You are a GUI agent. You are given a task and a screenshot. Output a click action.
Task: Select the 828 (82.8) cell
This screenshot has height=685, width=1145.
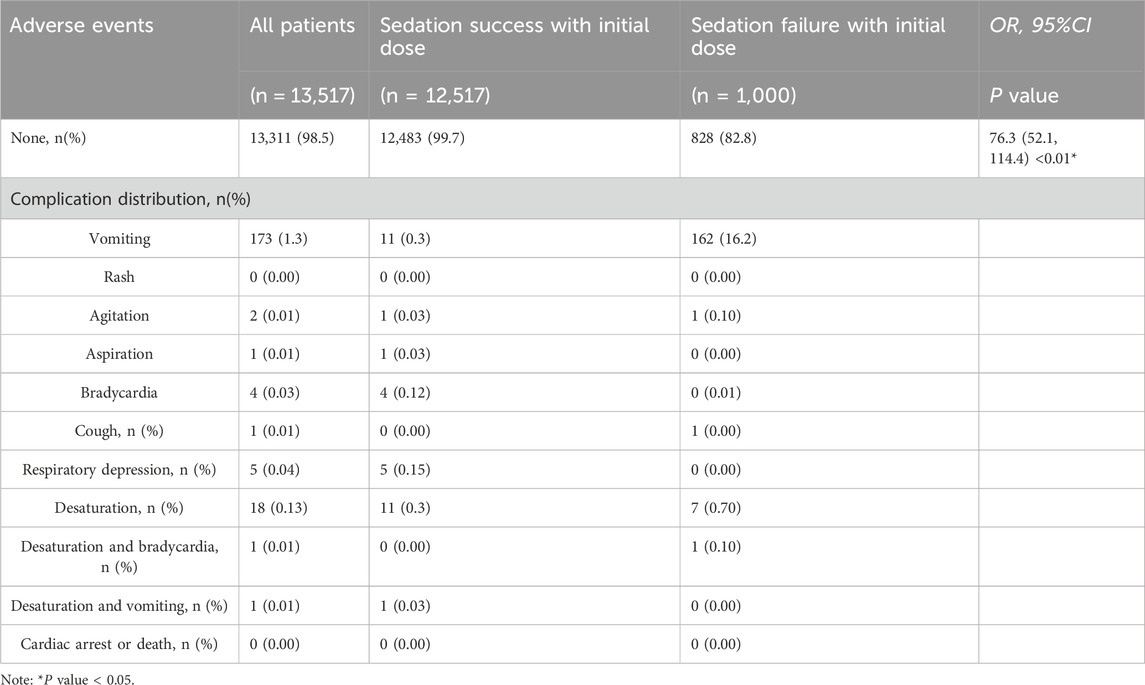[724, 138]
